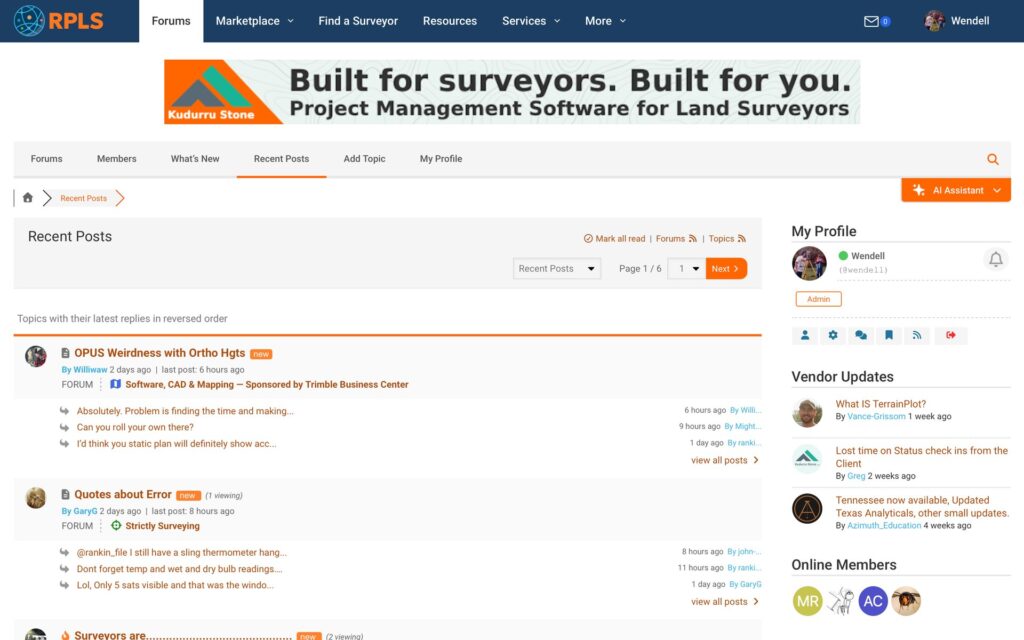Image resolution: width=1024 pixels, height=640 pixels.
Task: Open Find a Surveyor in top navigation
Action: [x=358, y=21]
